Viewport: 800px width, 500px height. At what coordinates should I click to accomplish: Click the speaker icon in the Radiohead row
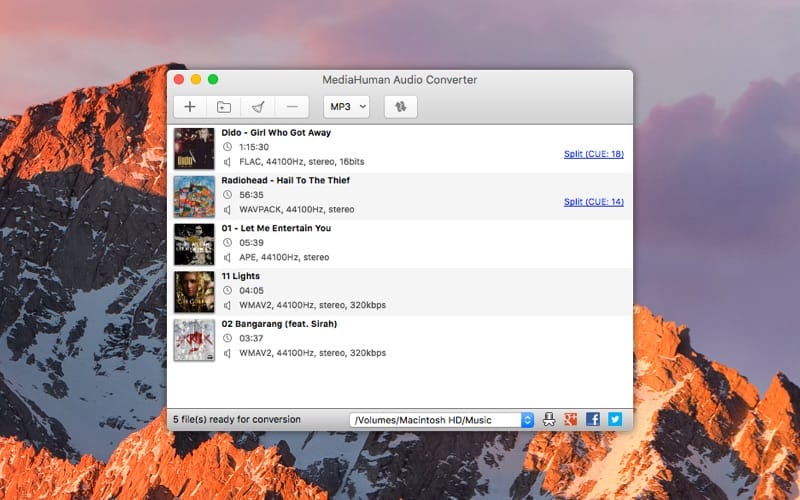click(227, 210)
